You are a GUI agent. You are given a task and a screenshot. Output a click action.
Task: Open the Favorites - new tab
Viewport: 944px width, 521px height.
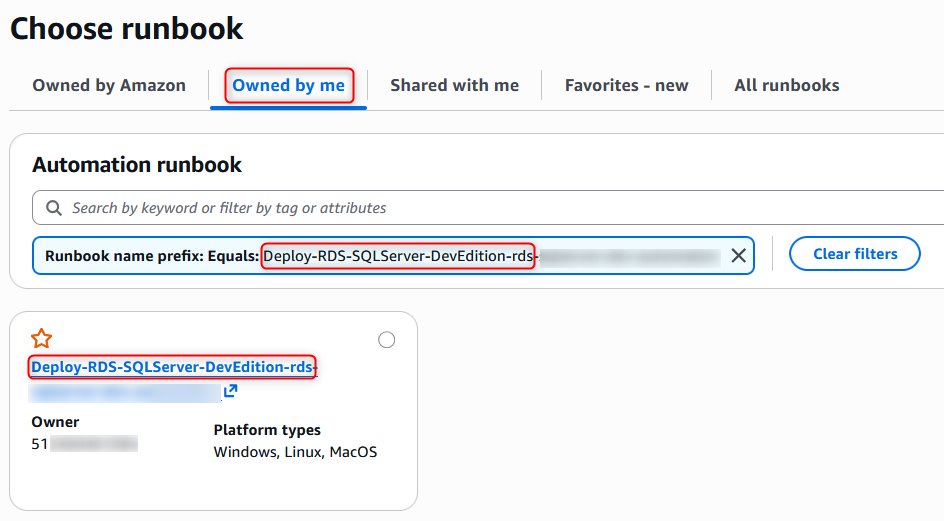627,86
